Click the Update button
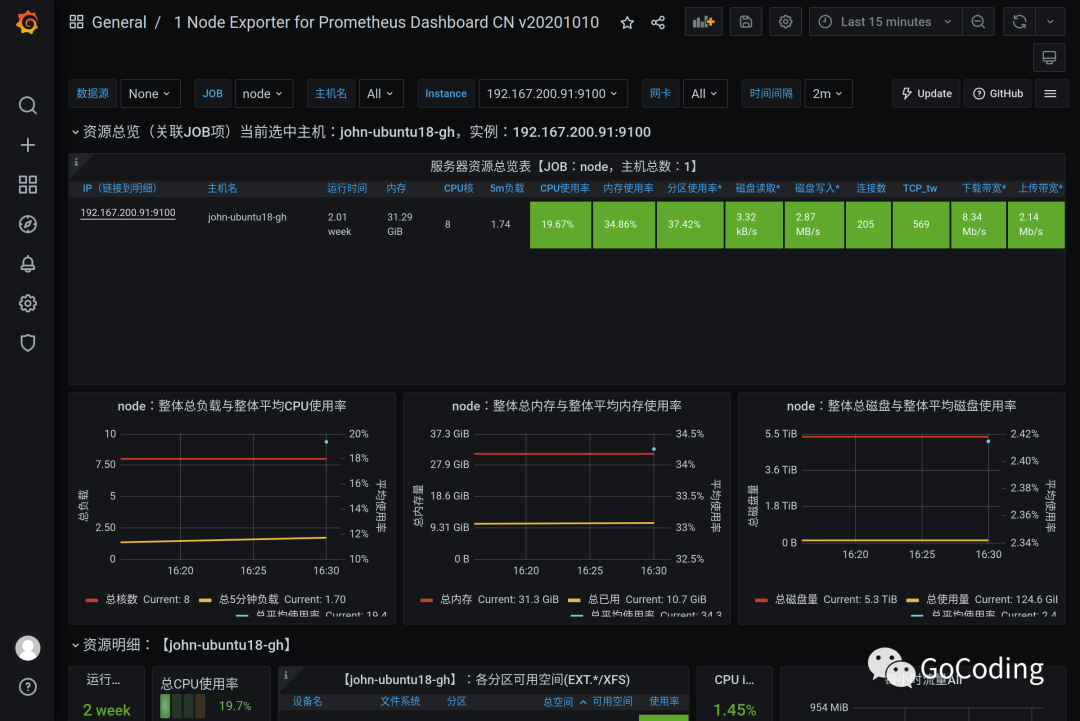Screen dimensions: 1080x721 pos(926,94)
